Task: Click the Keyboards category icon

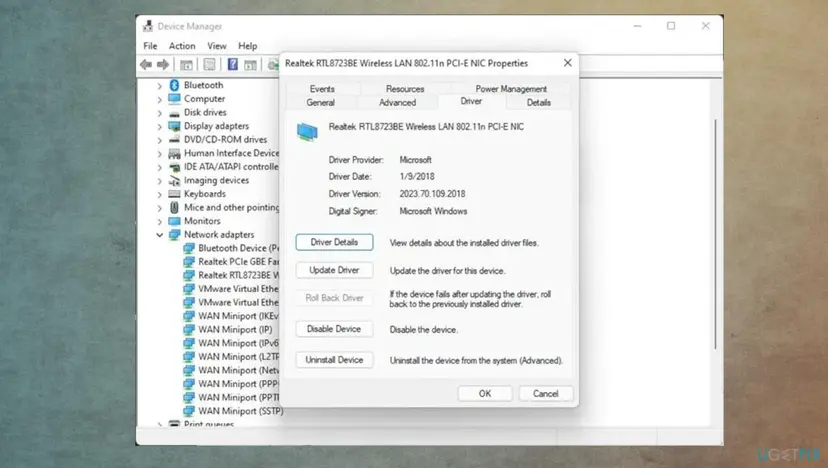Action: coord(174,194)
